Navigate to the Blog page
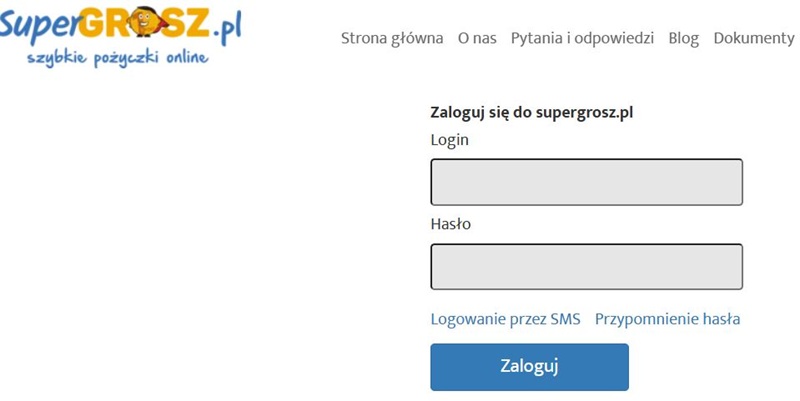 684,38
